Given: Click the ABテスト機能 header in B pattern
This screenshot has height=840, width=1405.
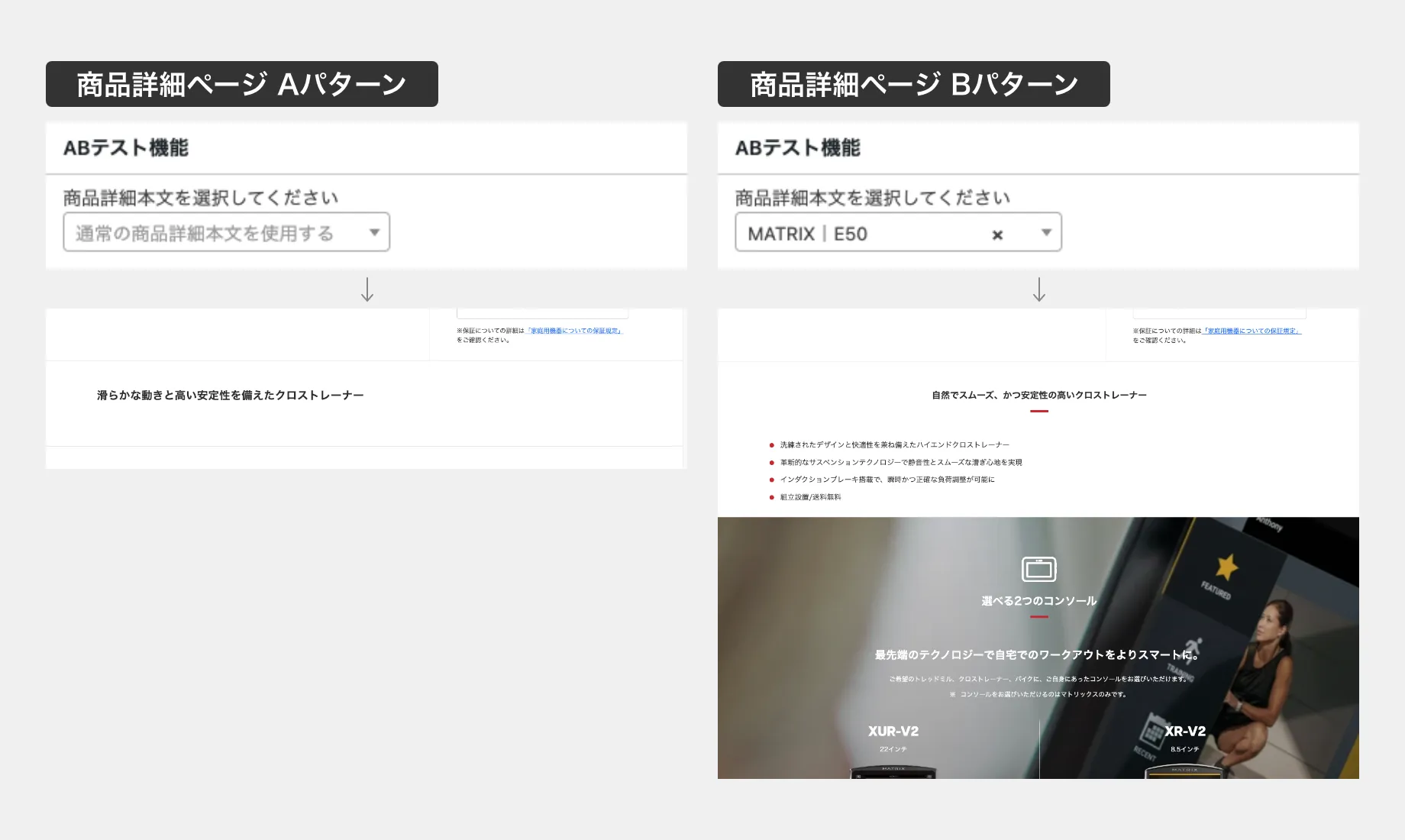Looking at the screenshot, I should 798,147.
